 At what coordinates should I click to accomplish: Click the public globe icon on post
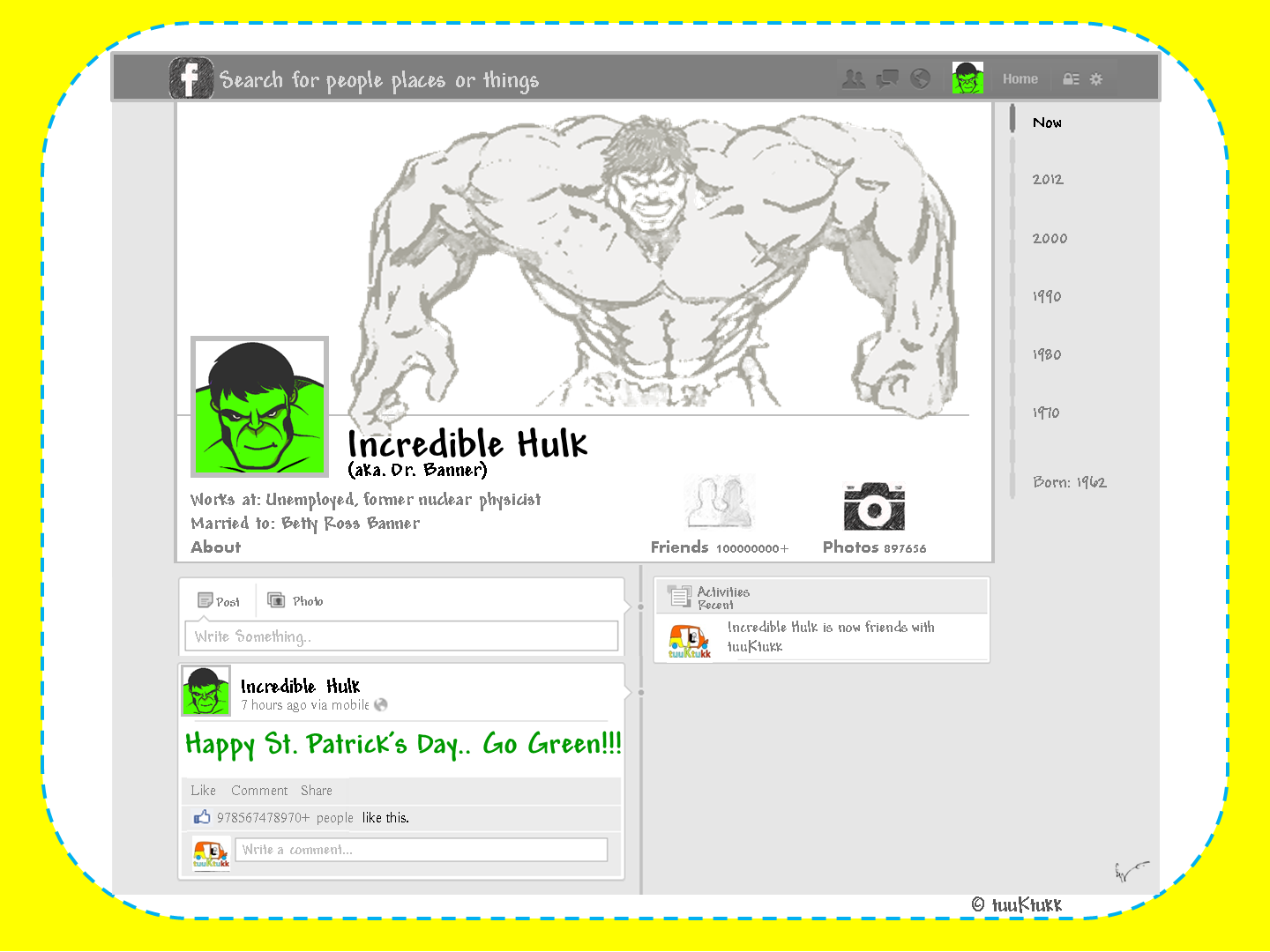pos(381,704)
